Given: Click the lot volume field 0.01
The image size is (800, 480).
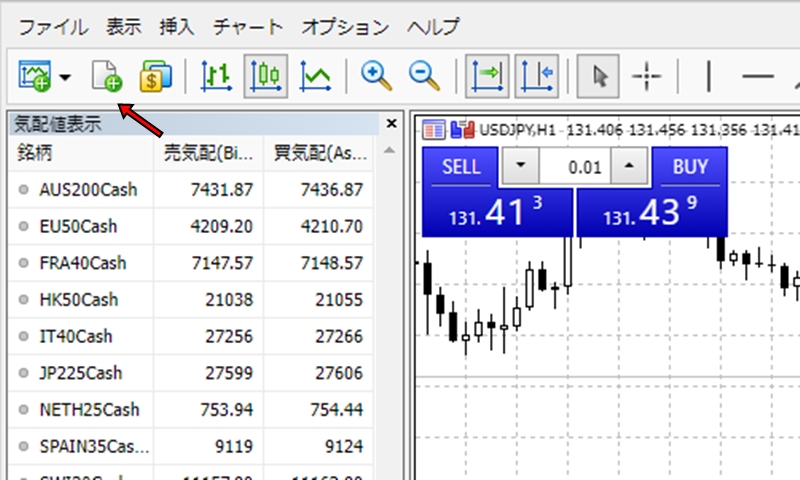Looking at the screenshot, I should click(575, 166).
